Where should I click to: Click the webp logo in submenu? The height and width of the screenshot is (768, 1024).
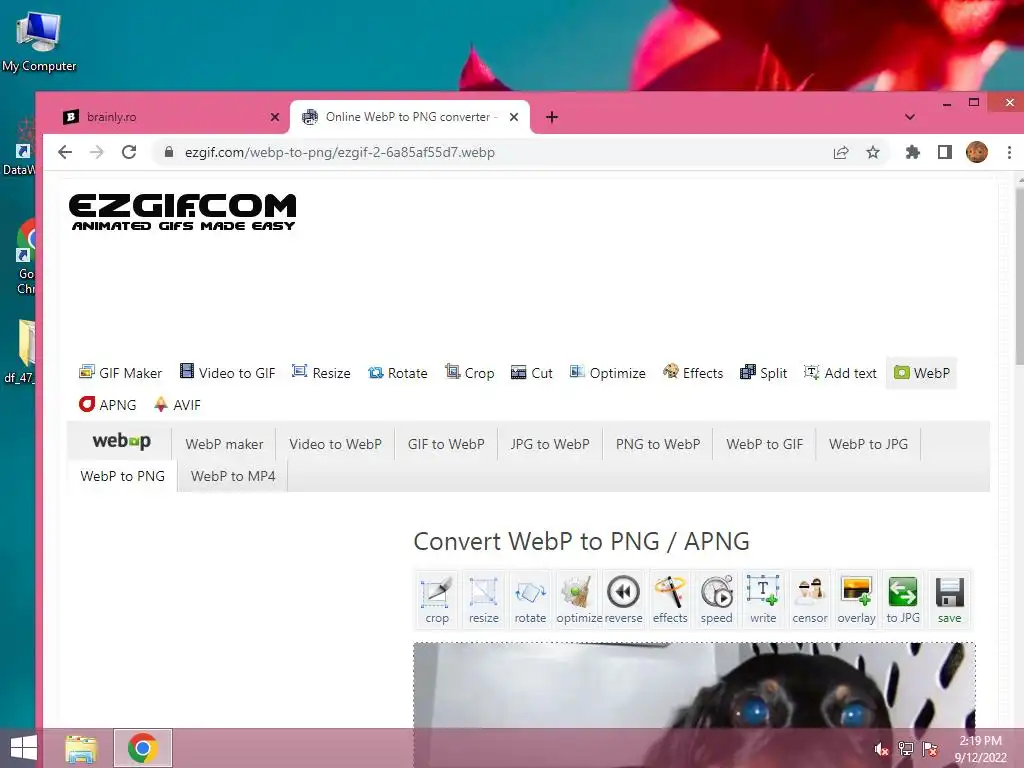click(121, 442)
